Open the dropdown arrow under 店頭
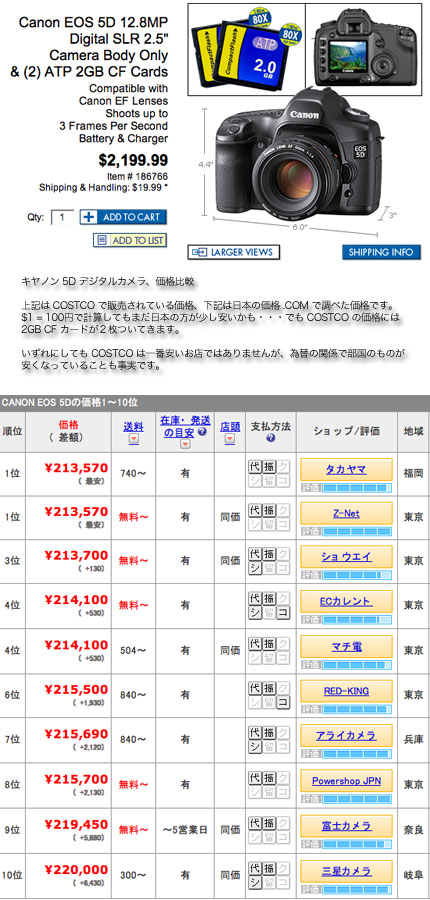Viewport: 430px width, 900px height. pyautogui.click(x=230, y=439)
